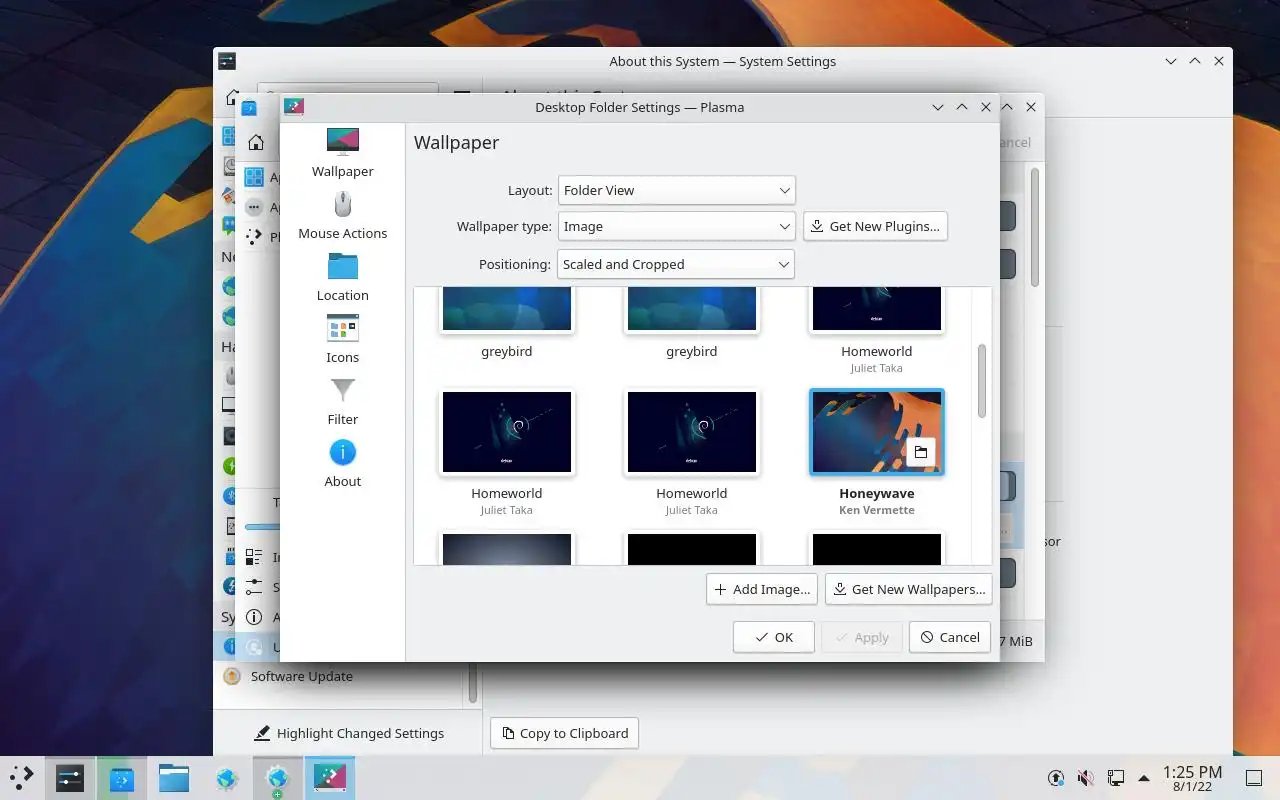Image resolution: width=1280 pixels, height=800 pixels.
Task: Click the open-folder icon on Honeywave thumbnail
Action: pyautogui.click(x=921, y=452)
